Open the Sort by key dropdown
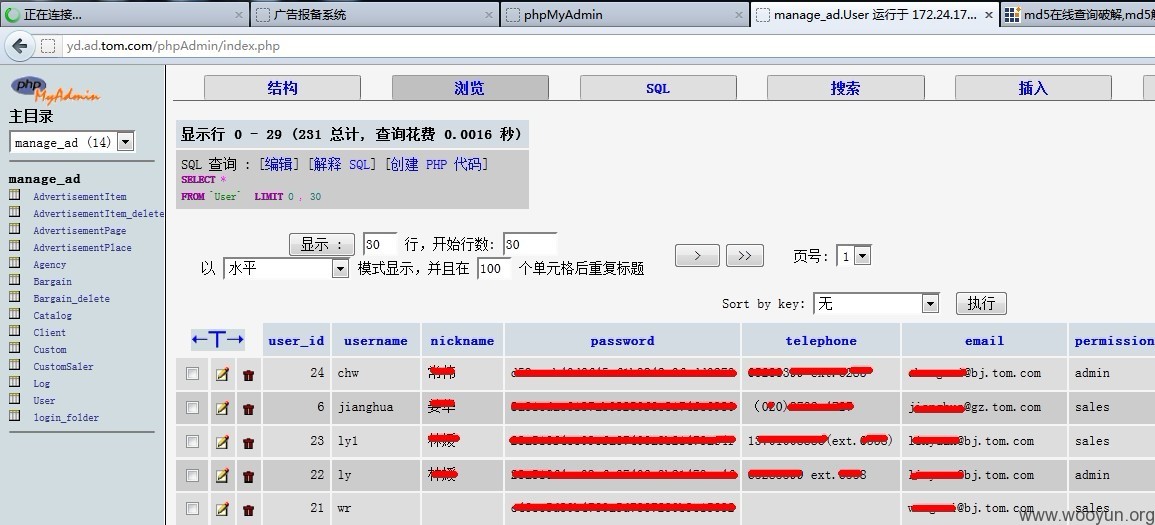This screenshot has width=1155, height=525. pyautogui.click(x=876, y=303)
